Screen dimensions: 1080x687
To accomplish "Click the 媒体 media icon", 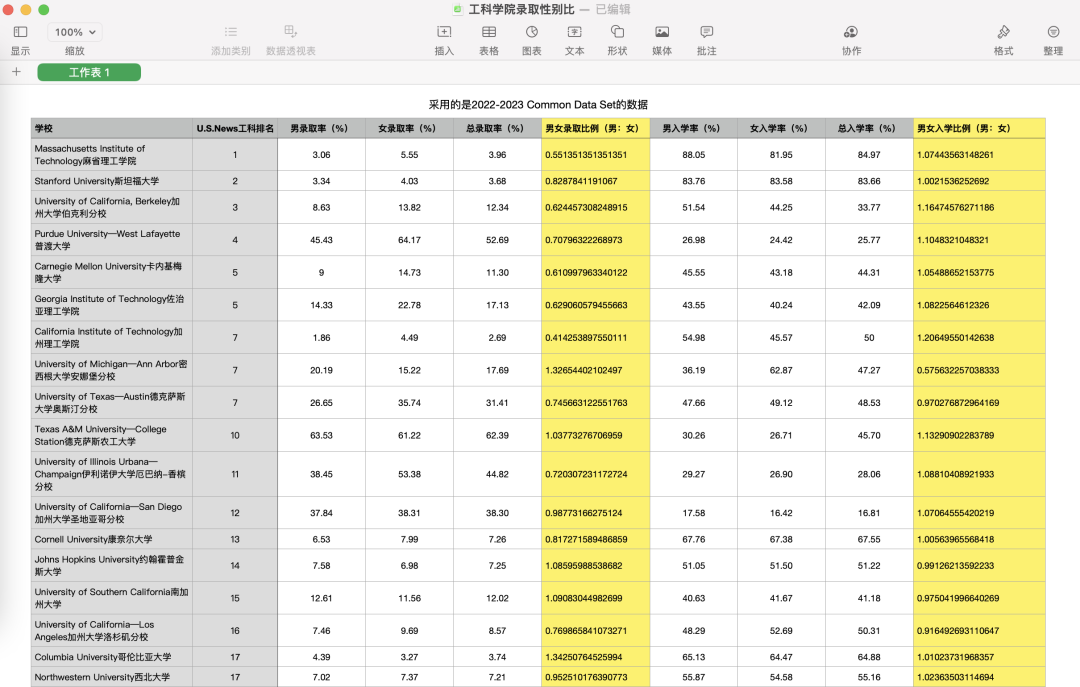I will point(662,32).
